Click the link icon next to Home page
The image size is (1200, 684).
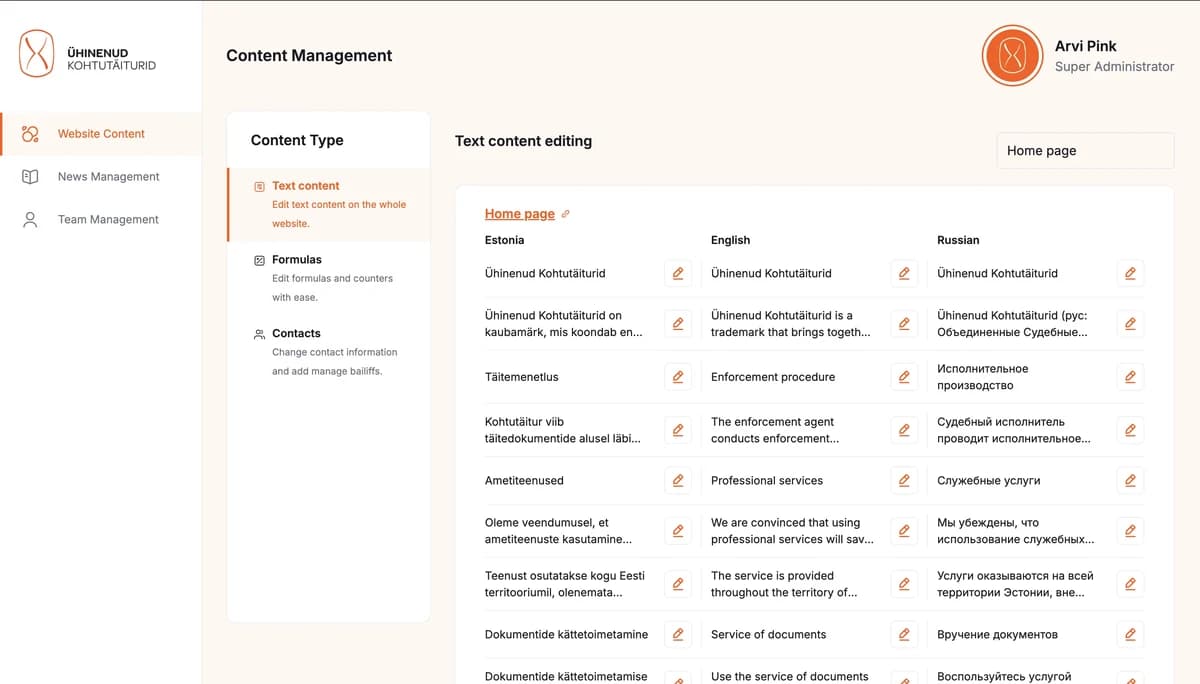pos(566,214)
